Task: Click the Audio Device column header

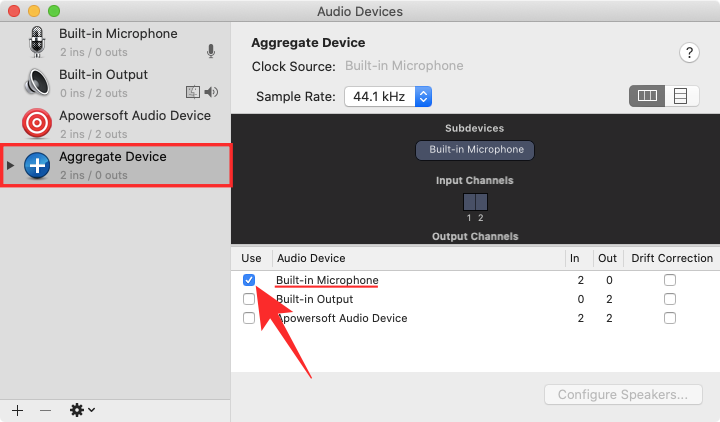Action: click(x=311, y=258)
